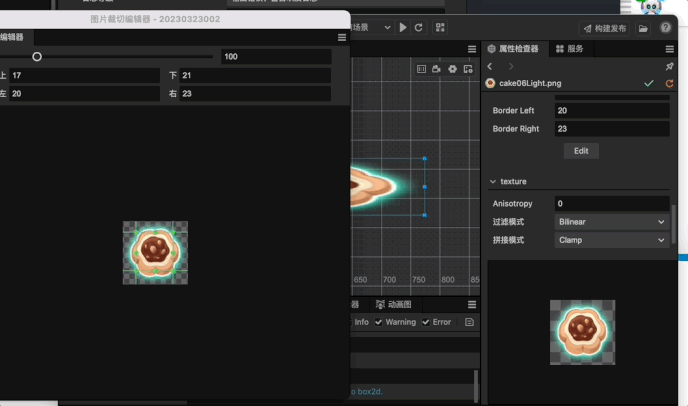Click the cake06Light.png asset icon
Viewport: 688px width, 406px height.
click(491, 83)
